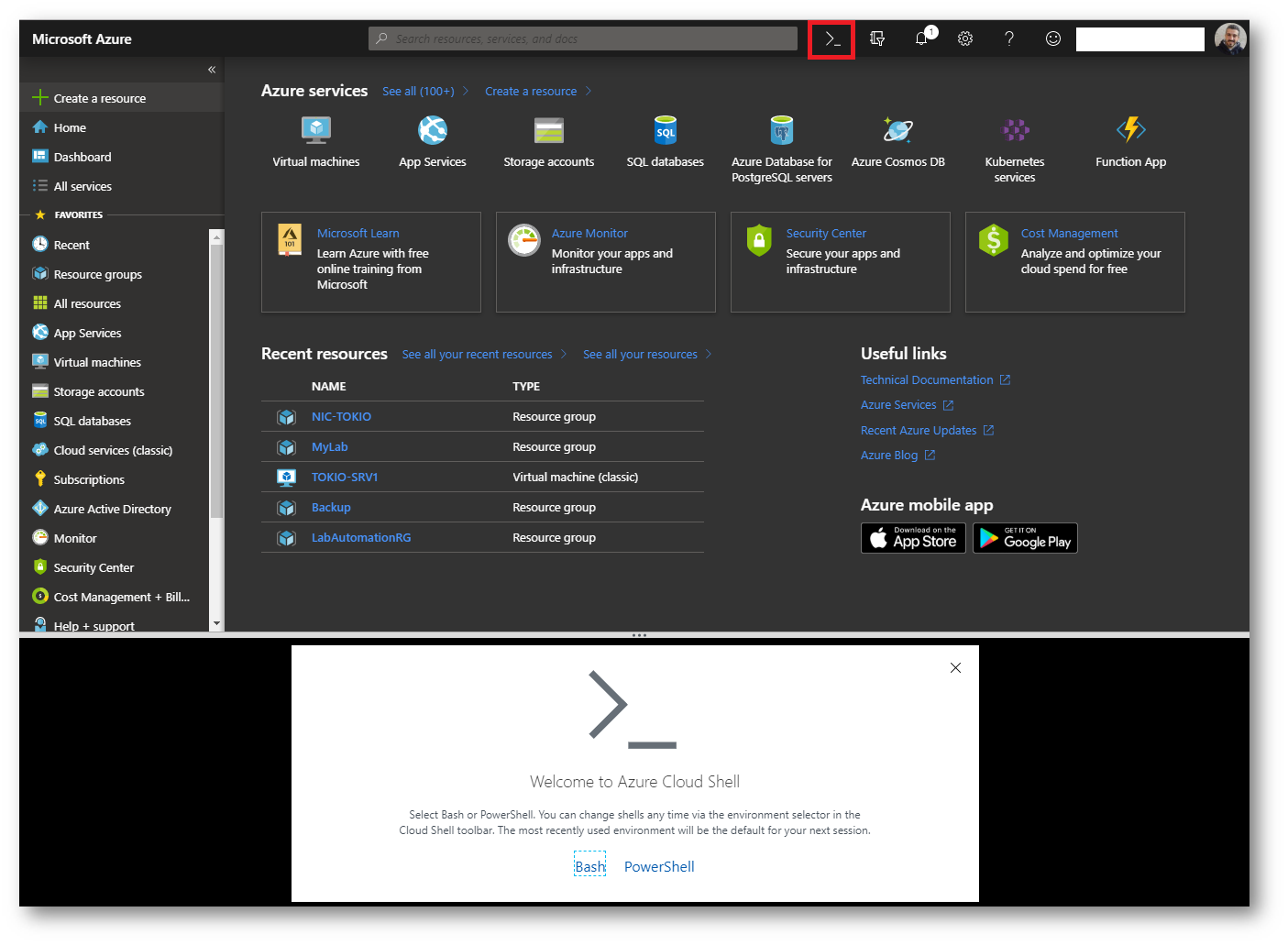Open Resource groups in sidebar
The image size is (1288, 945).
coord(115,274)
